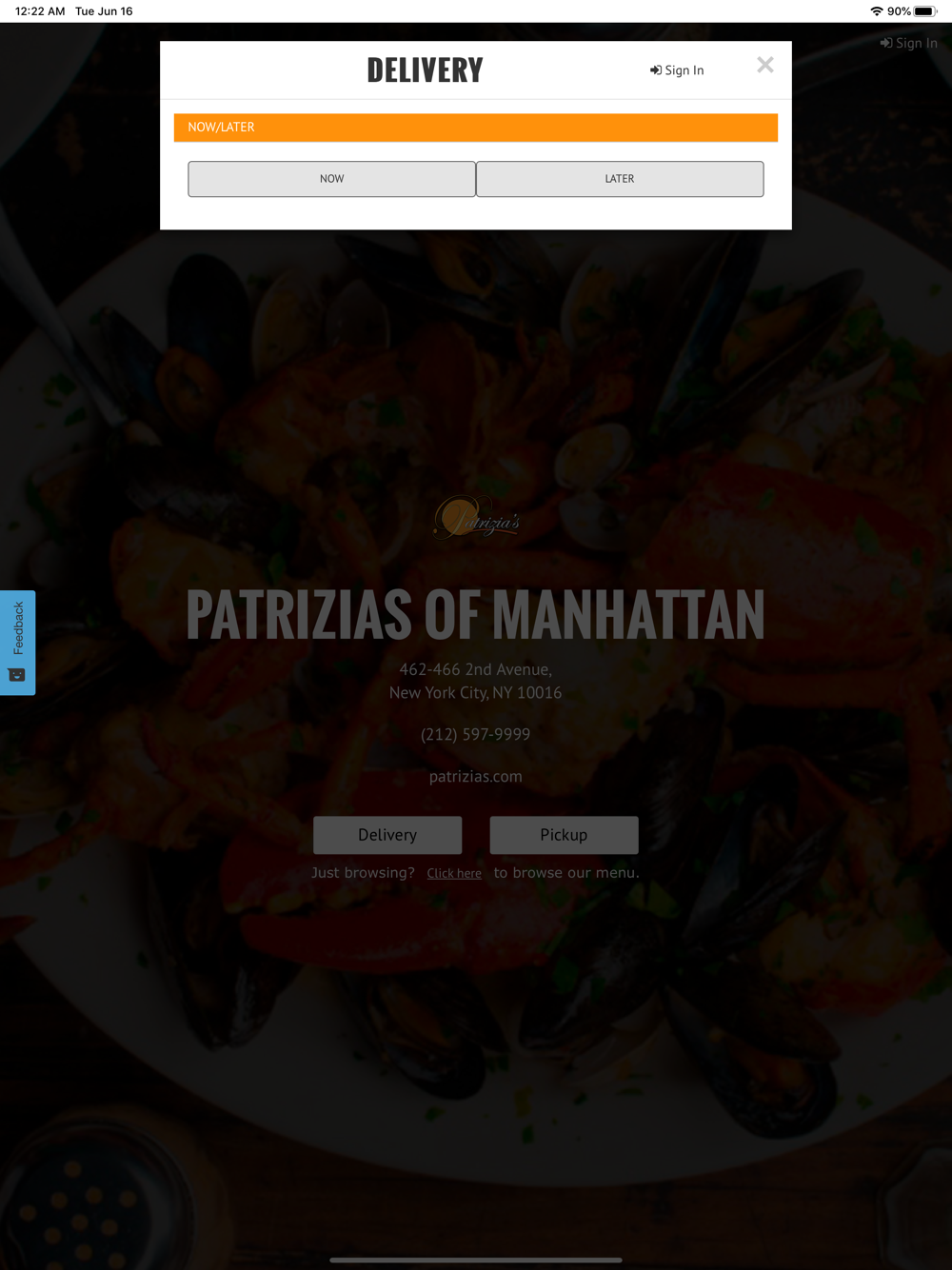Follow the 'Click here' menu link

tap(454, 873)
